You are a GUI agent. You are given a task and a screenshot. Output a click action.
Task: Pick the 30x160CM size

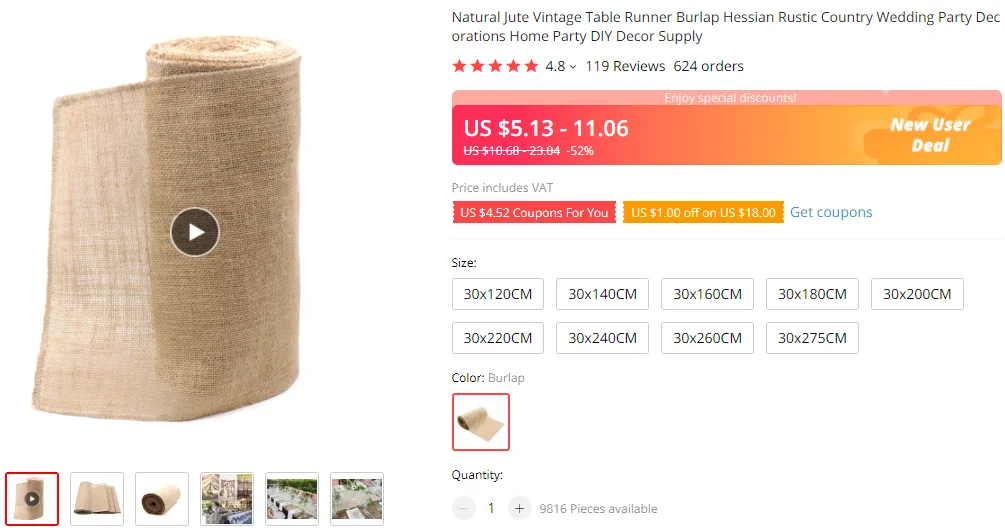707,294
